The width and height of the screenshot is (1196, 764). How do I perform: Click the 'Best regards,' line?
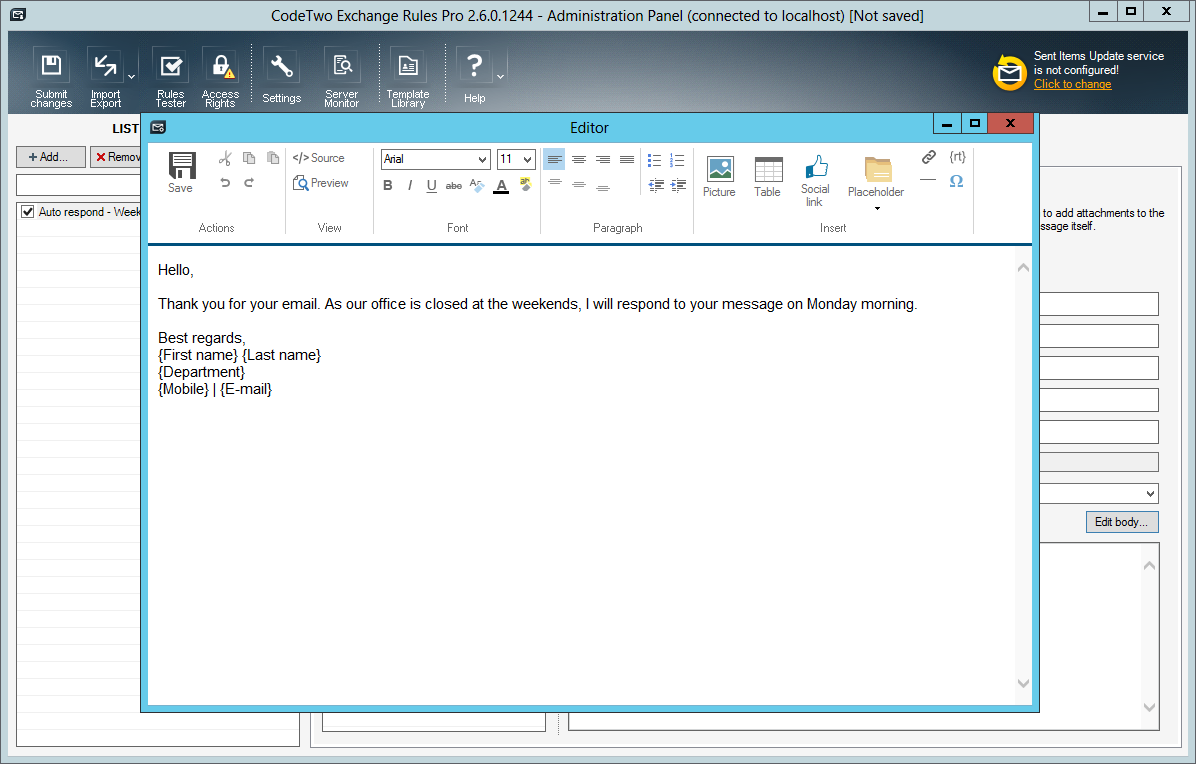[201, 338]
